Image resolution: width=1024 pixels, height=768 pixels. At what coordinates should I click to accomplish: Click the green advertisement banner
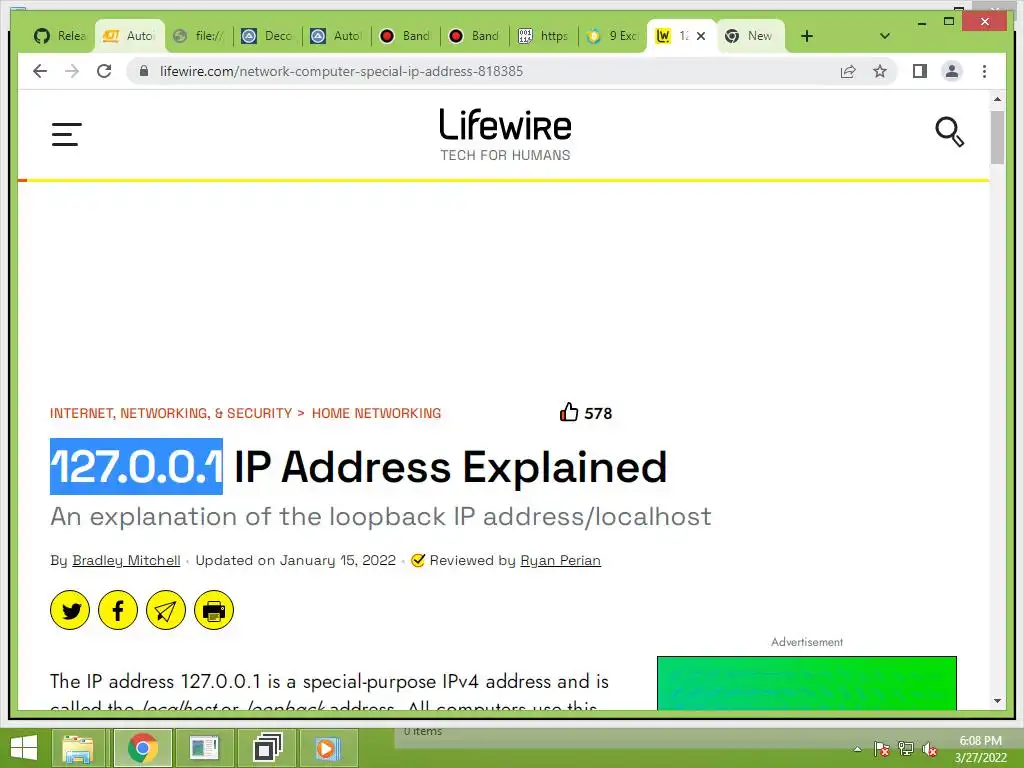click(x=807, y=683)
